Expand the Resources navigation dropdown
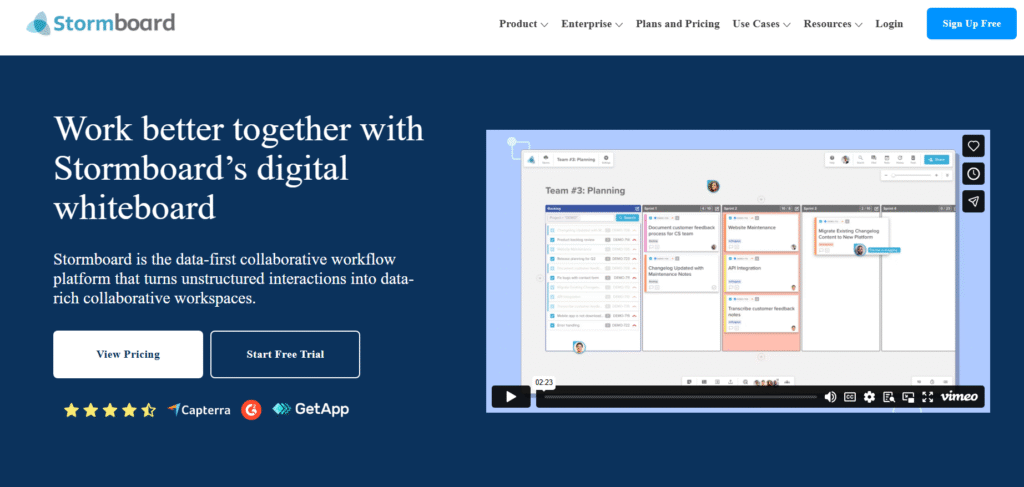 [x=833, y=24]
